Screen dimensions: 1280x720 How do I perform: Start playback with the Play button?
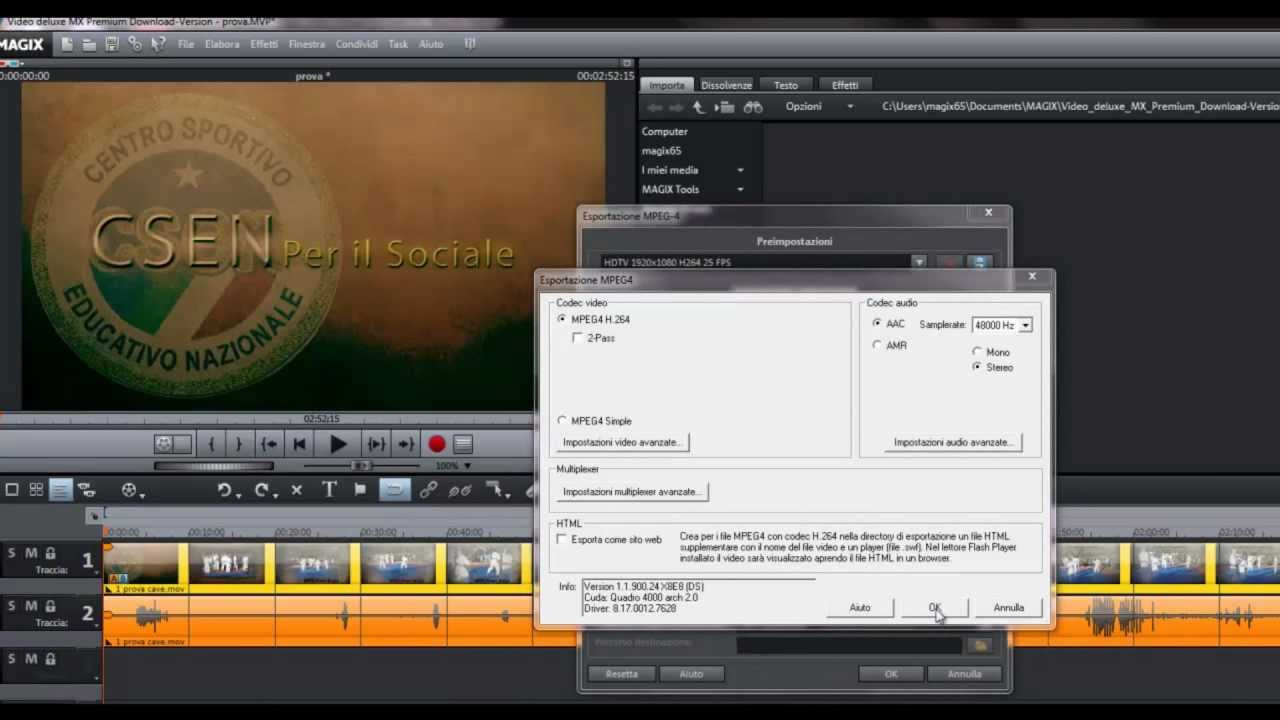(x=338, y=444)
